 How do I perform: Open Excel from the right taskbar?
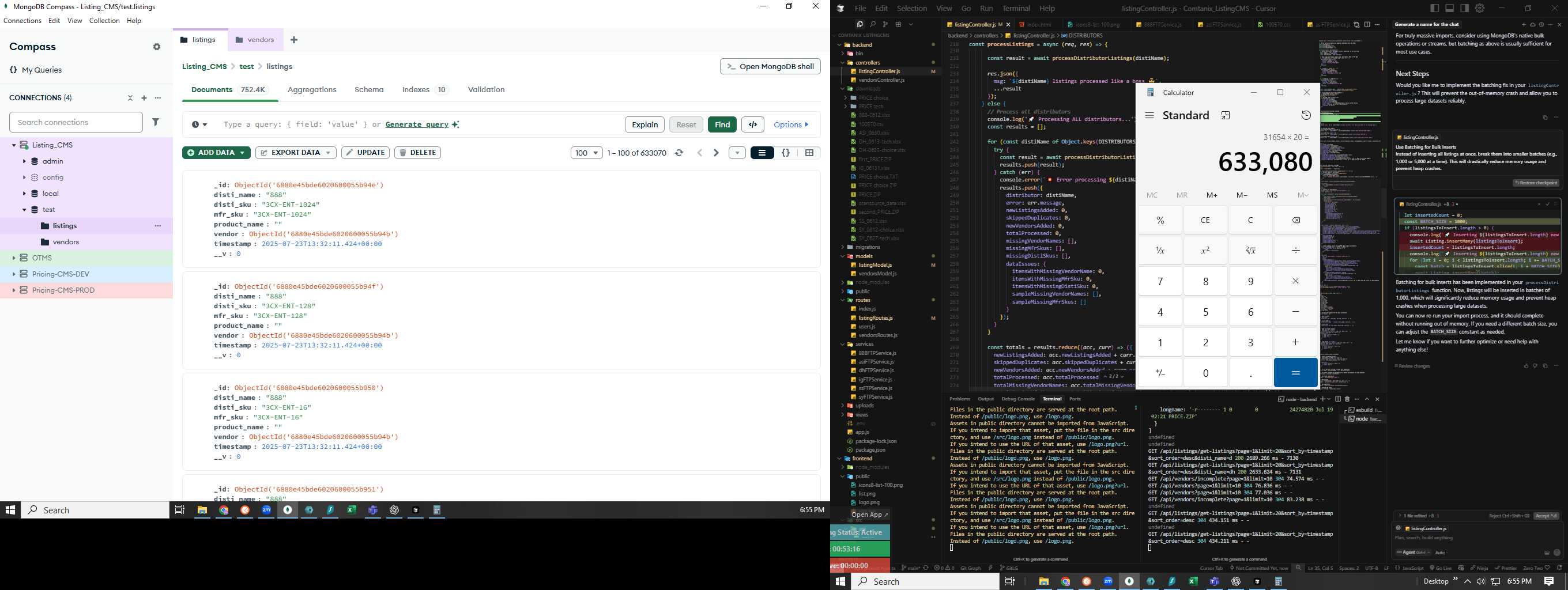1193,581
